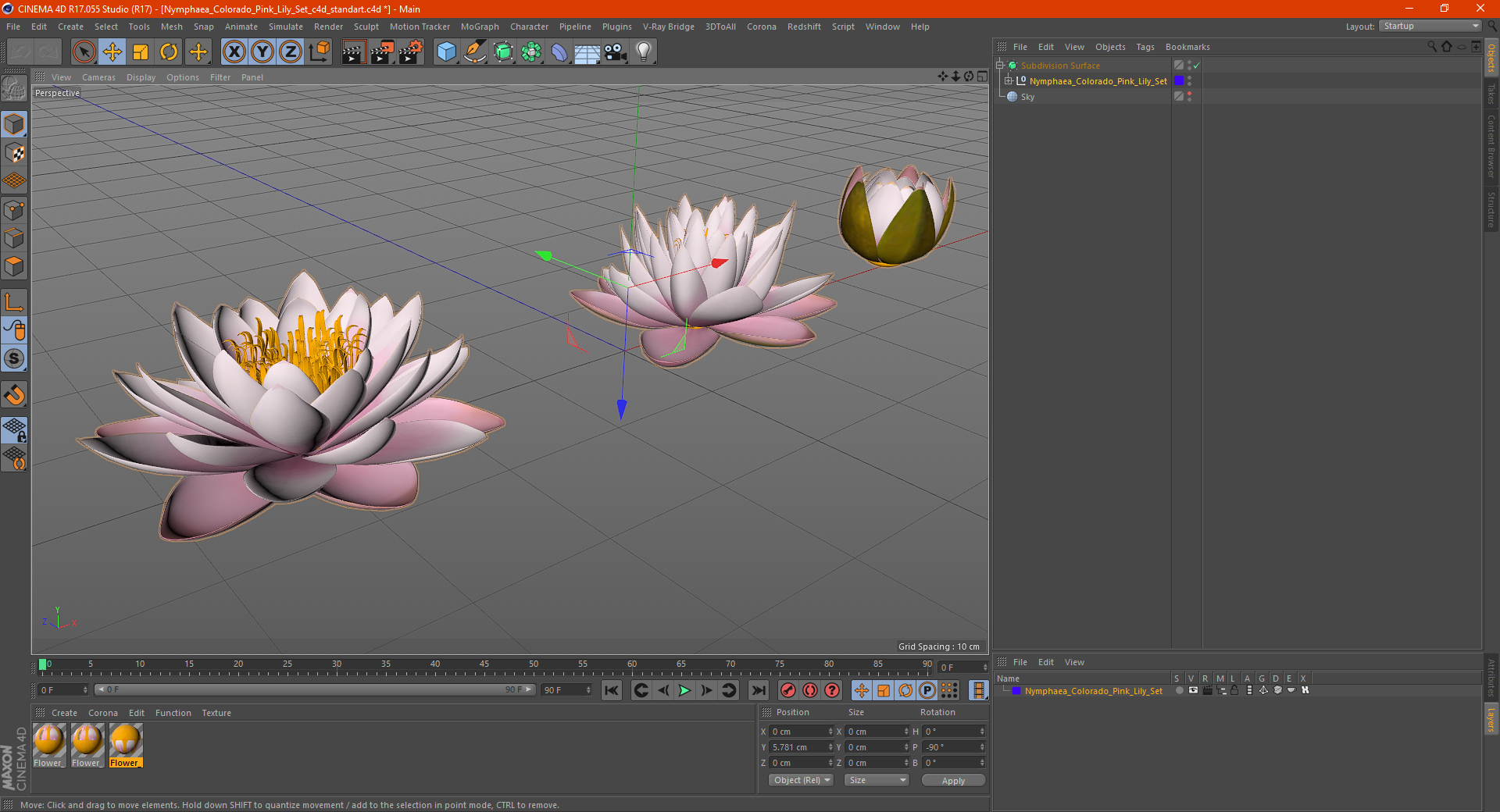This screenshot has height=812, width=1500.
Task: Open viewport Display menu
Action: coord(141,77)
